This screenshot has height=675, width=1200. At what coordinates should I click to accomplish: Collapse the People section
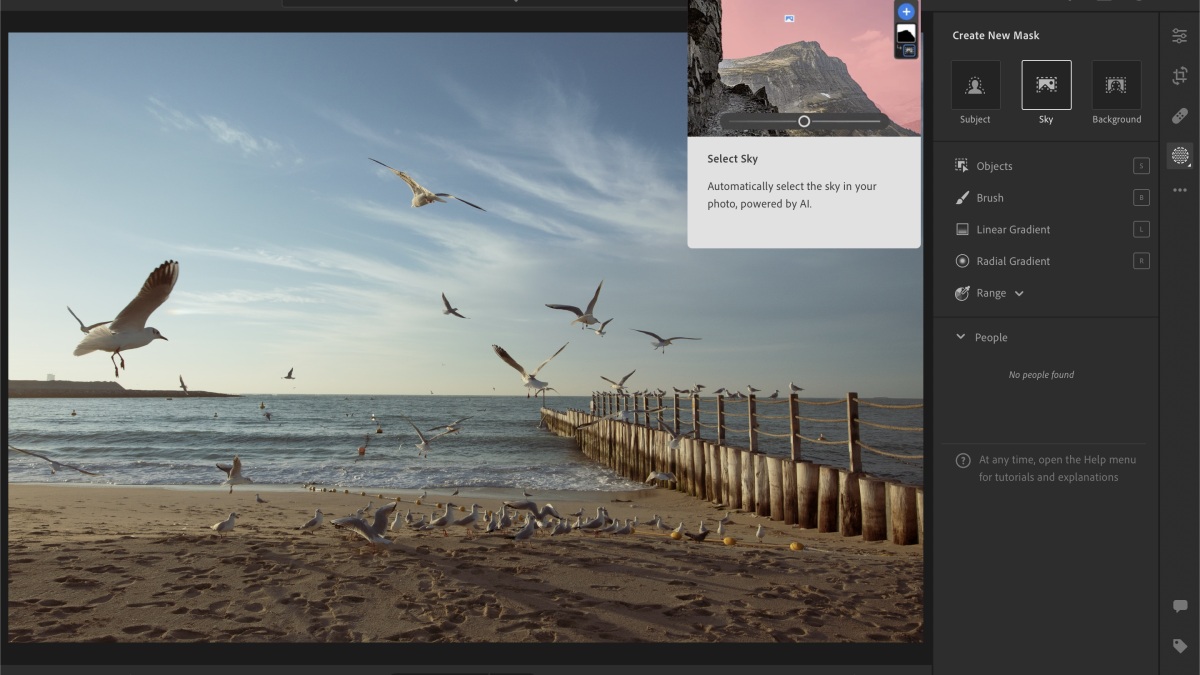[961, 337]
